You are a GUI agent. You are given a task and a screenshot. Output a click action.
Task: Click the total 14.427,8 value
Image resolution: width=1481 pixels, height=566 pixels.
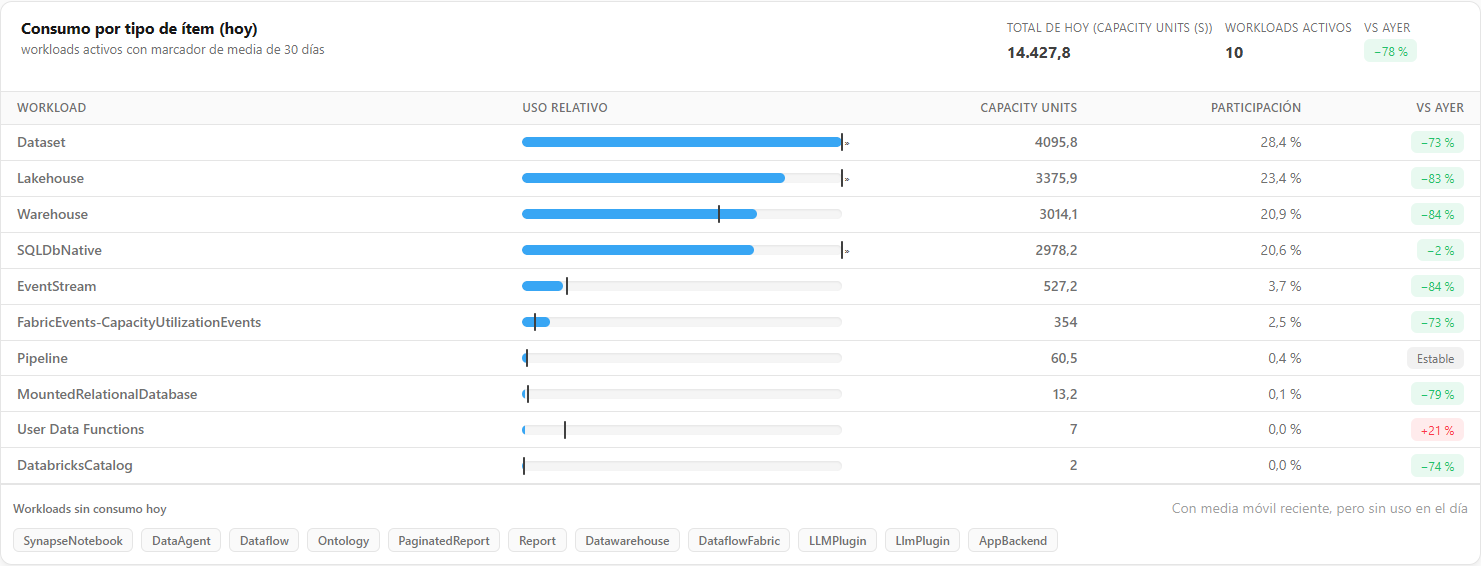1039,52
